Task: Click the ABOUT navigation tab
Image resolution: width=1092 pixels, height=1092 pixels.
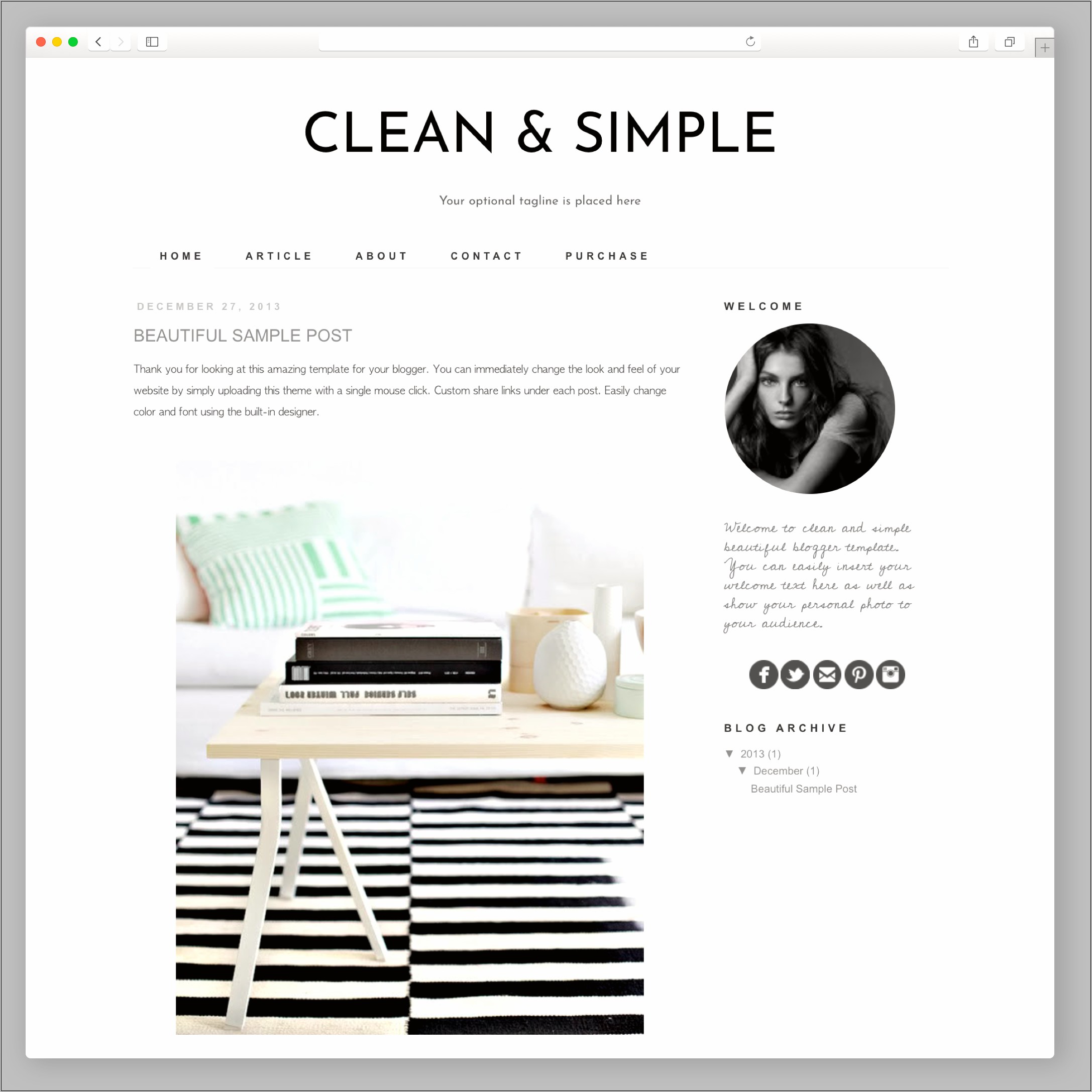Action: (382, 256)
